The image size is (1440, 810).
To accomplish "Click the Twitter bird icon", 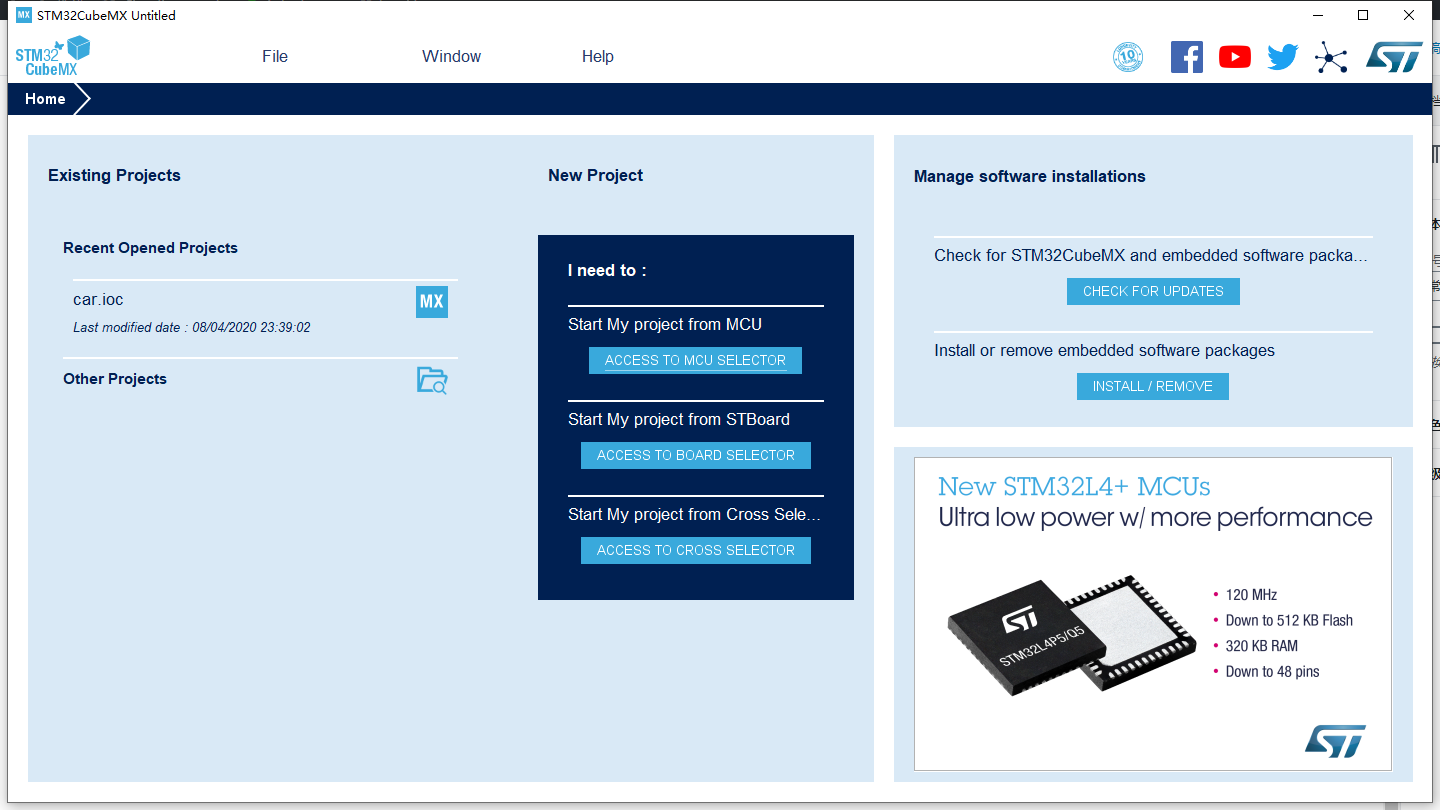I will [1282, 57].
